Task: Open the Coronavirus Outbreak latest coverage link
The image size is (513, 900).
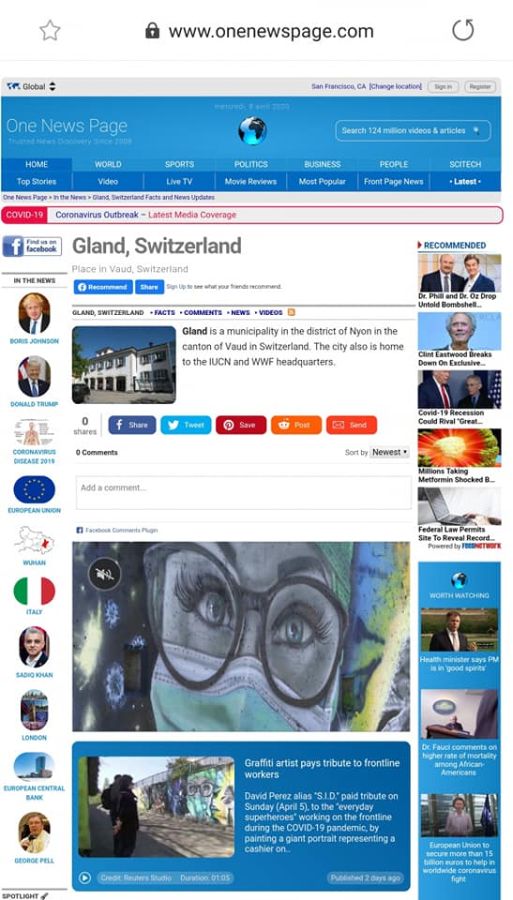Action: (x=146, y=215)
